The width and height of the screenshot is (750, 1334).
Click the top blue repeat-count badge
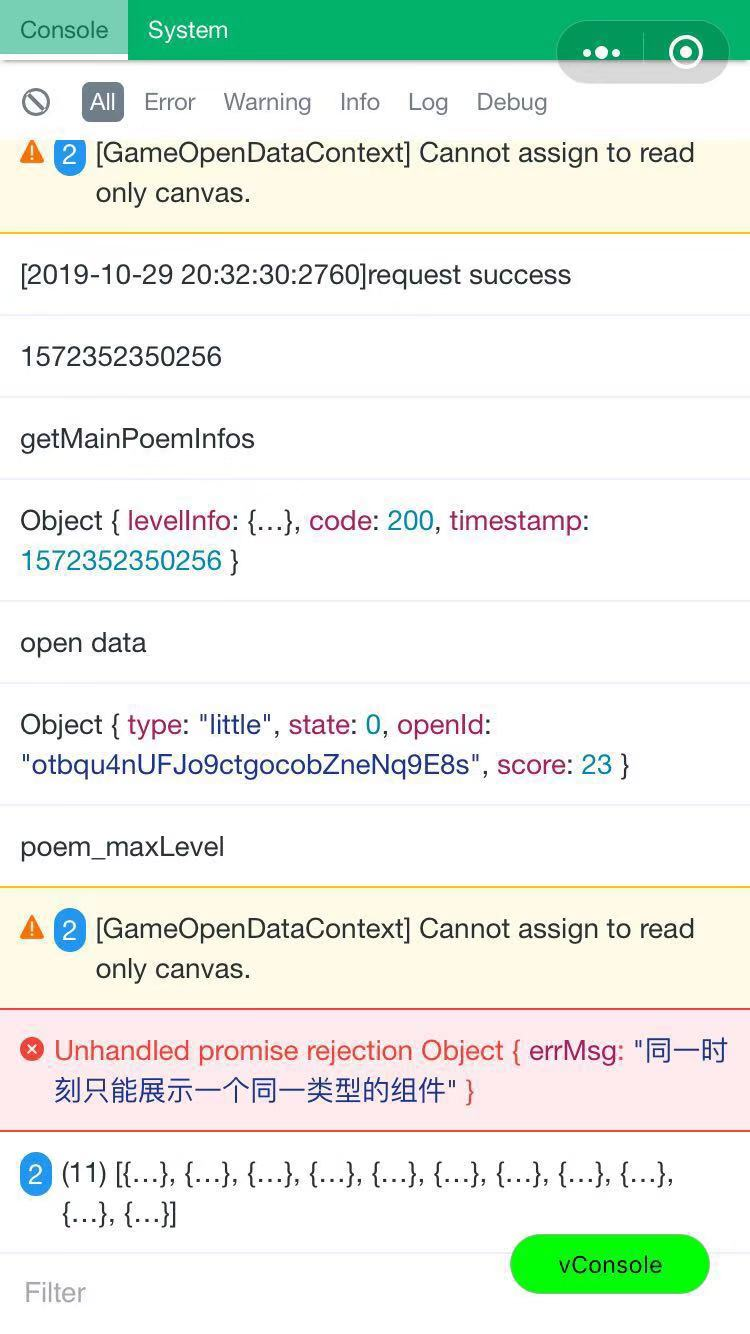coord(69,155)
